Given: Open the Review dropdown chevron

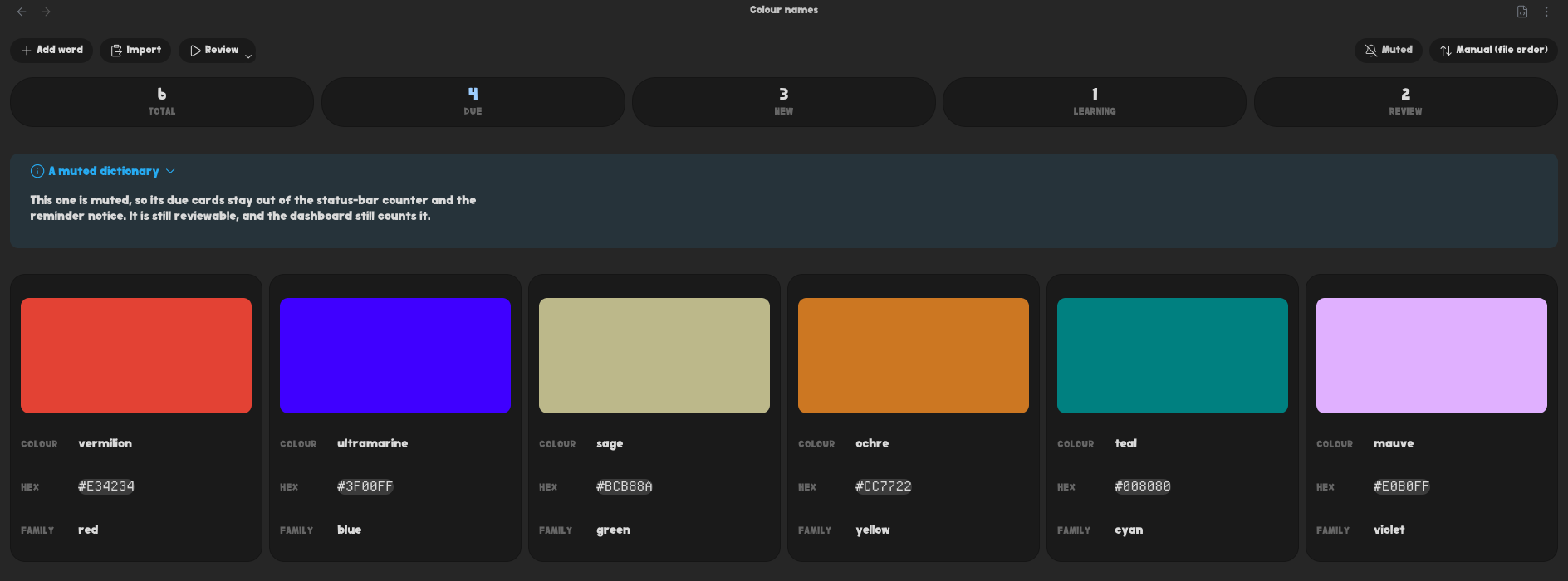Looking at the screenshot, I should pyautogui.click(x=248, y=56).
